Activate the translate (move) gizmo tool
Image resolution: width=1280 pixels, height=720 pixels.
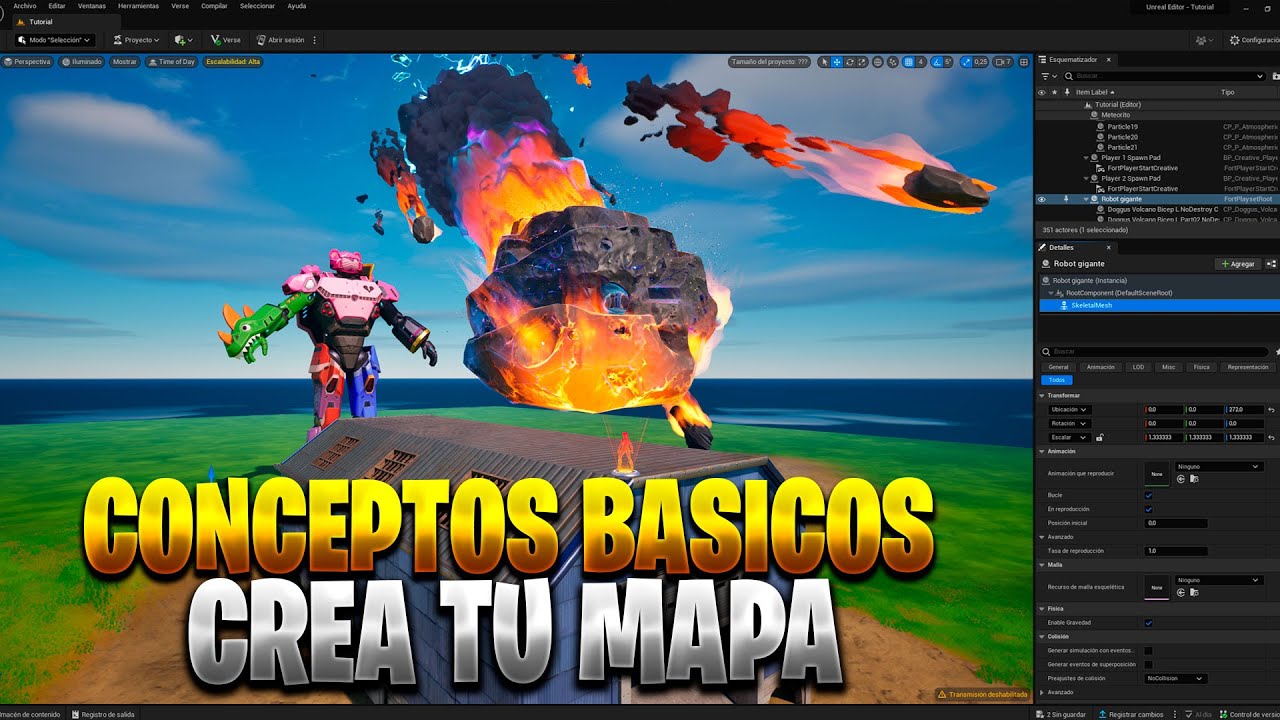tap(837, 62)
